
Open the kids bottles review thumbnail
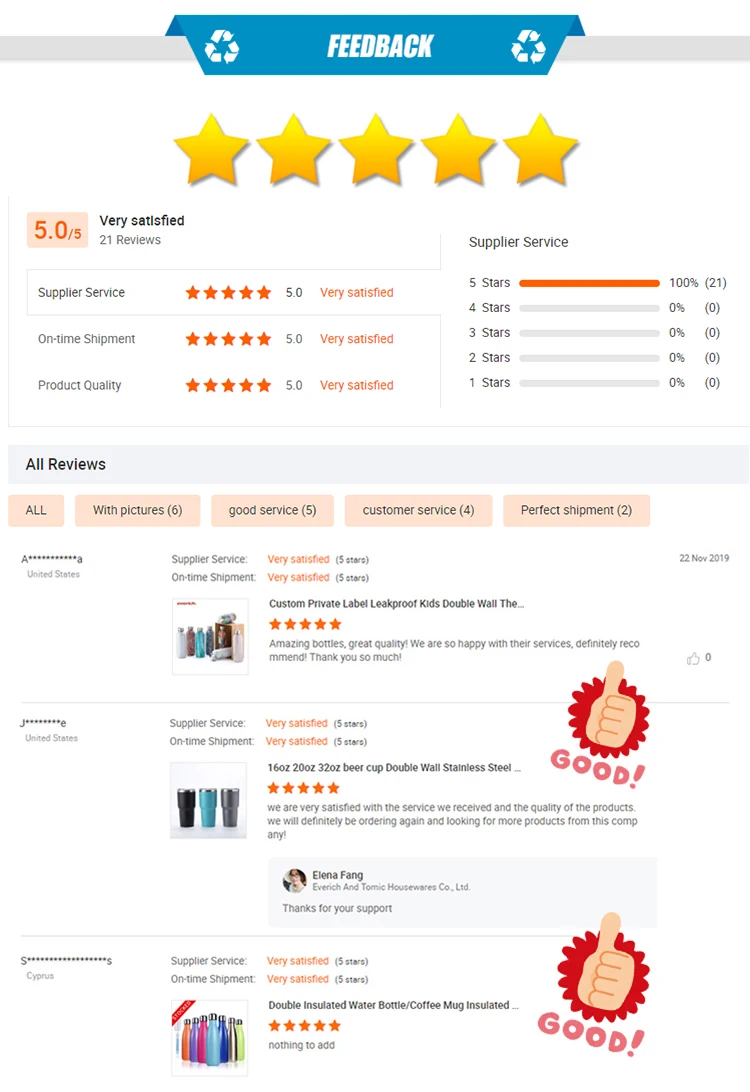click(x=210, y=637)
